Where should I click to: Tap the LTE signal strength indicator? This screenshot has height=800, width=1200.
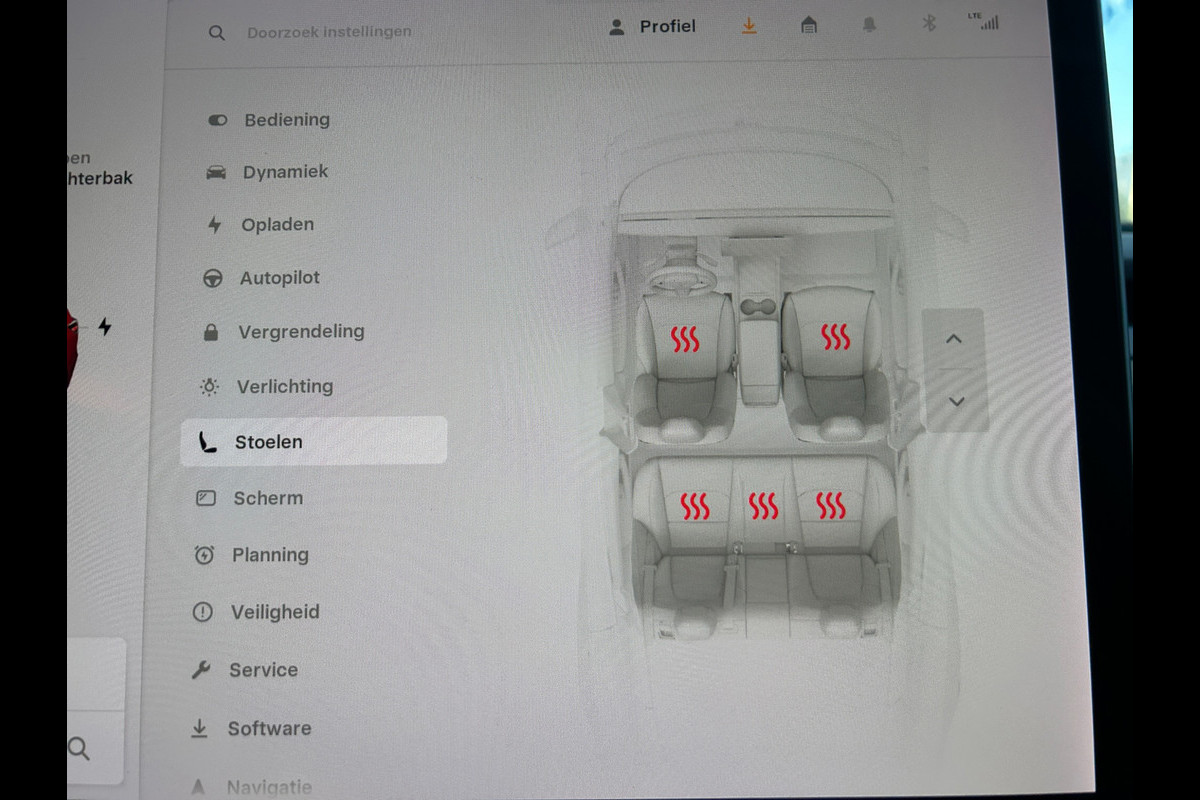pos(983,21)
